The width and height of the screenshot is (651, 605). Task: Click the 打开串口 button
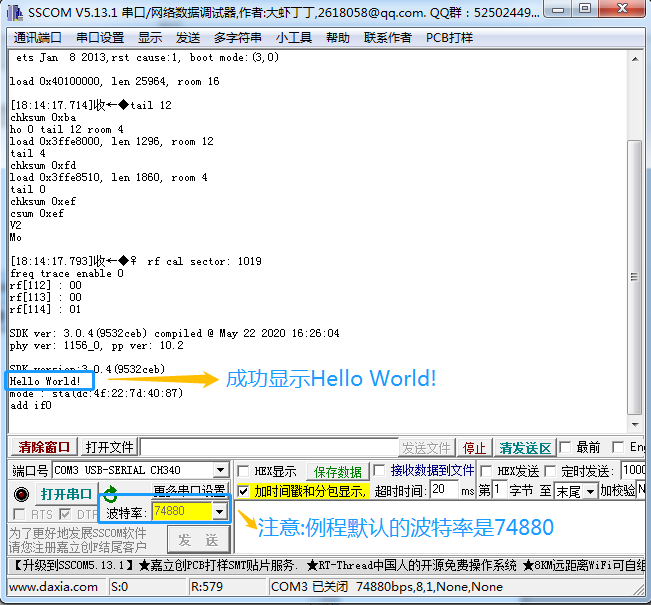click(66, 494)
